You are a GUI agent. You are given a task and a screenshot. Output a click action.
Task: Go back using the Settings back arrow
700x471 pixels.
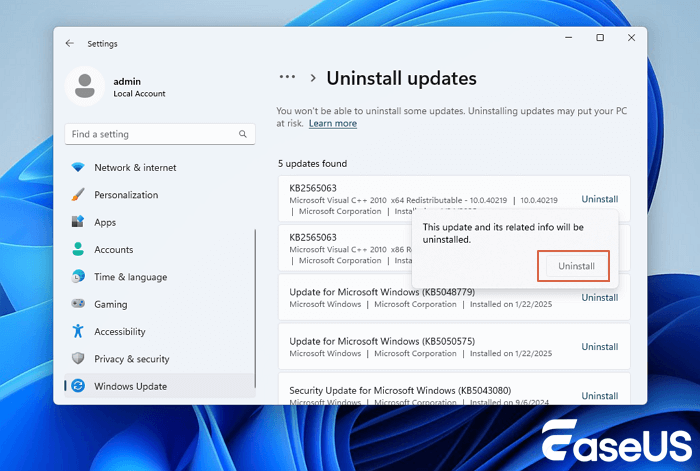[x=69, y=43]
